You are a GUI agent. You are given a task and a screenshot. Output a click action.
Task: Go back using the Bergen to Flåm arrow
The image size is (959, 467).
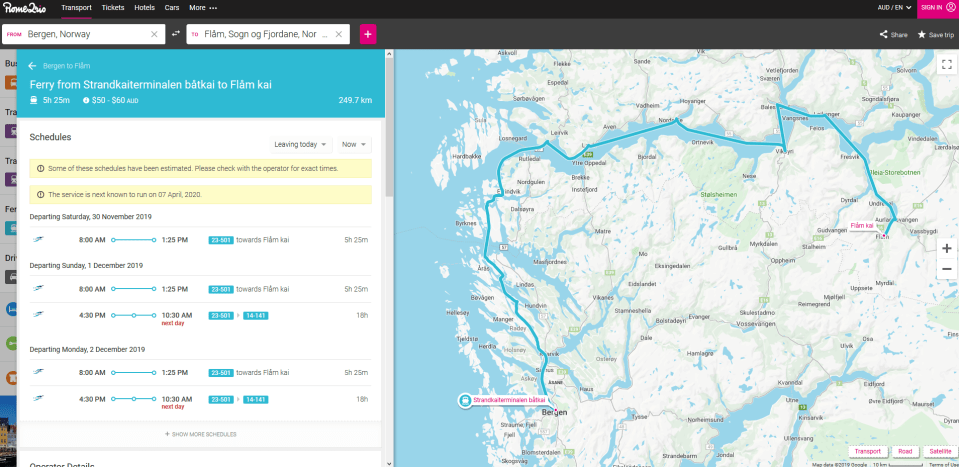pos(33,66)
